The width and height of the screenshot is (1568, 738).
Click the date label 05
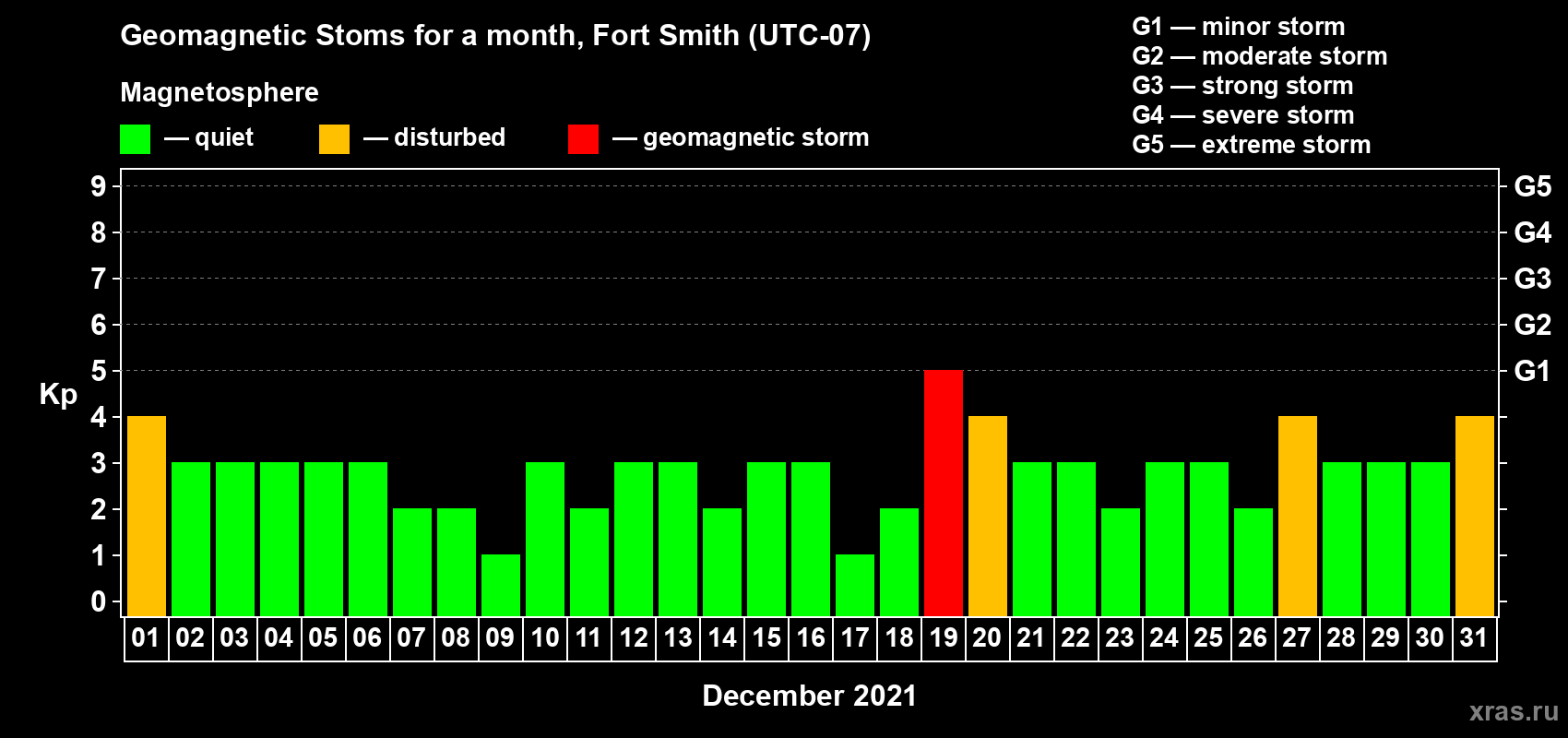click(x=323, y=637)
